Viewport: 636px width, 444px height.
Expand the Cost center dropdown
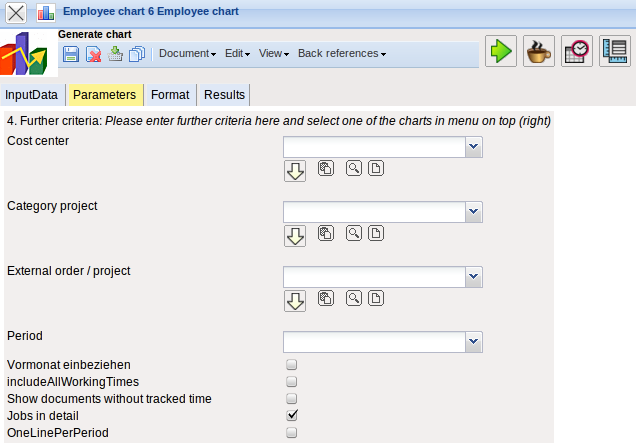tap(474, 147)
